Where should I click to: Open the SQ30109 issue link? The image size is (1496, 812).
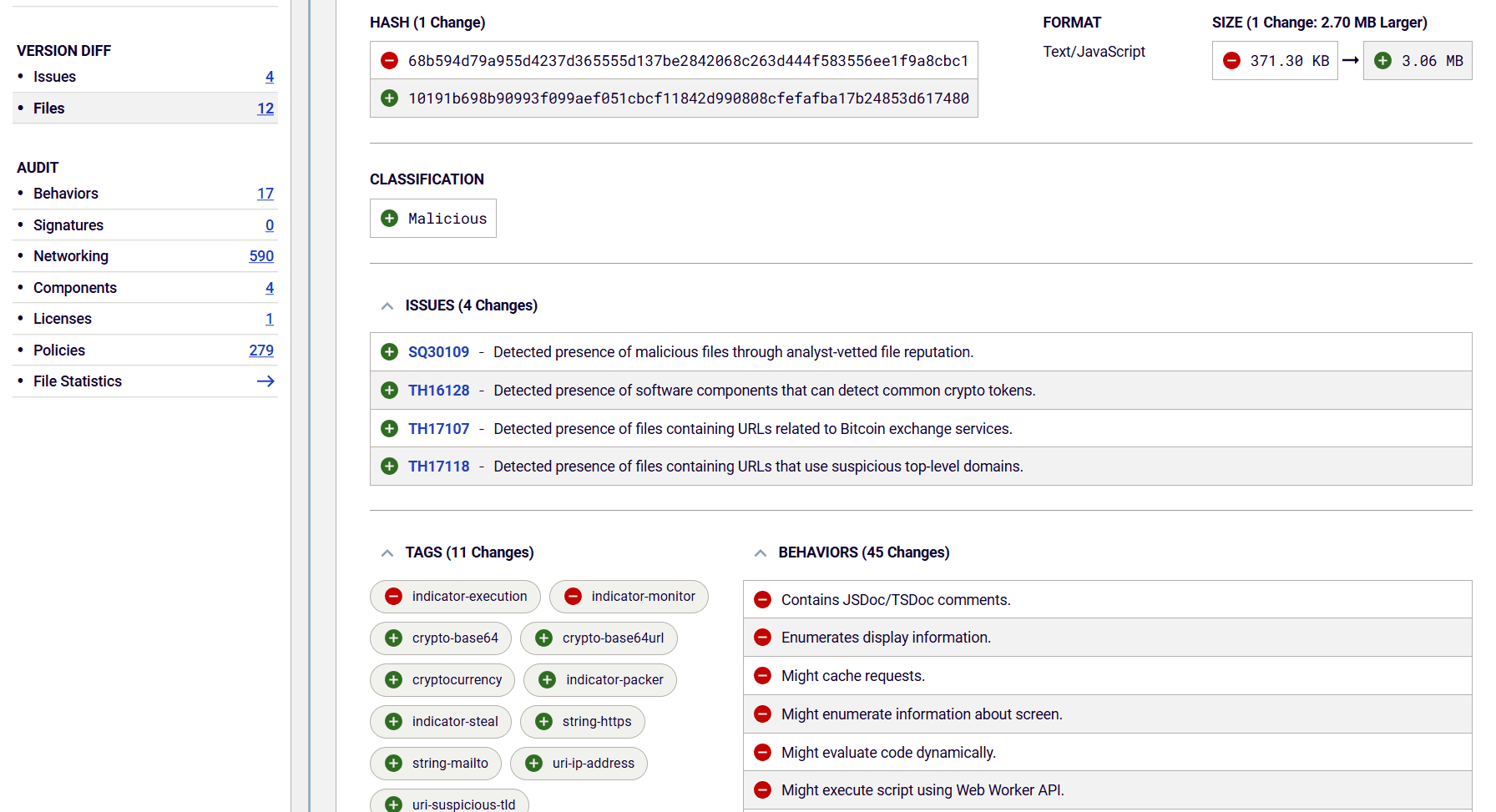(438, 352)
